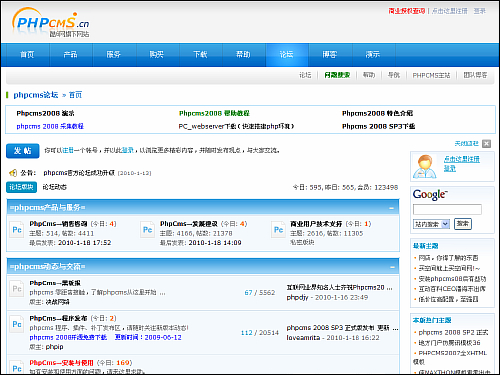This screenshot has width=500, height=375.
Task: Click the phpcms论坛 breadcrumb link
Action: pyautogui.click(x=36, y=95)
